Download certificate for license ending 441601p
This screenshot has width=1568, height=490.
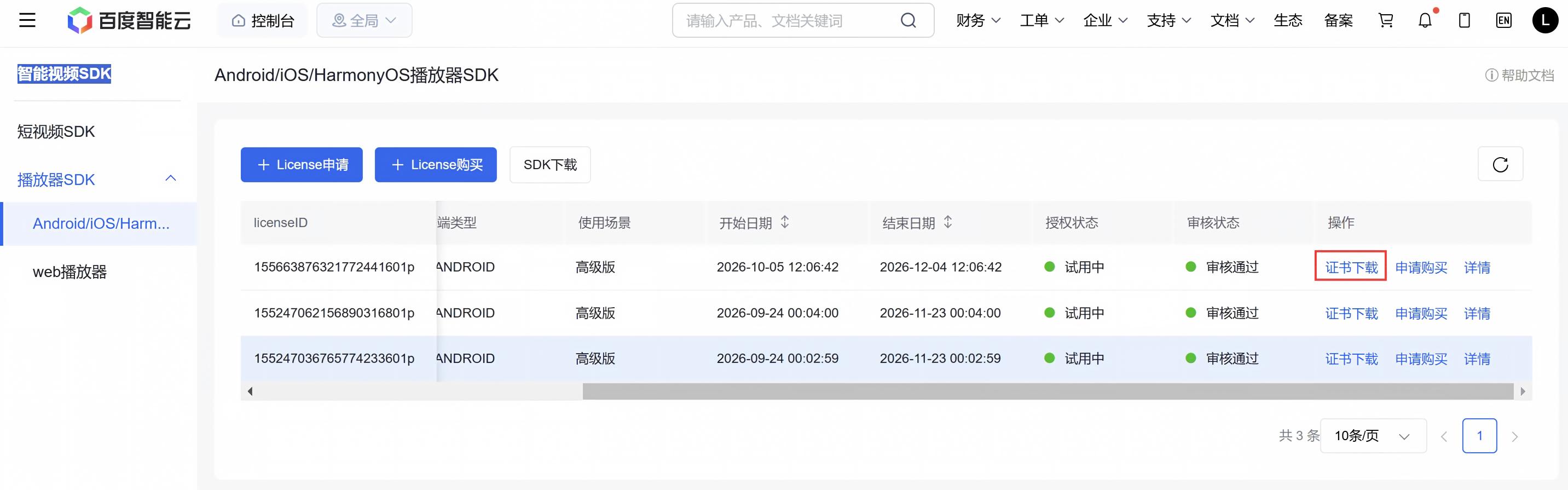tap(1351, 267)
